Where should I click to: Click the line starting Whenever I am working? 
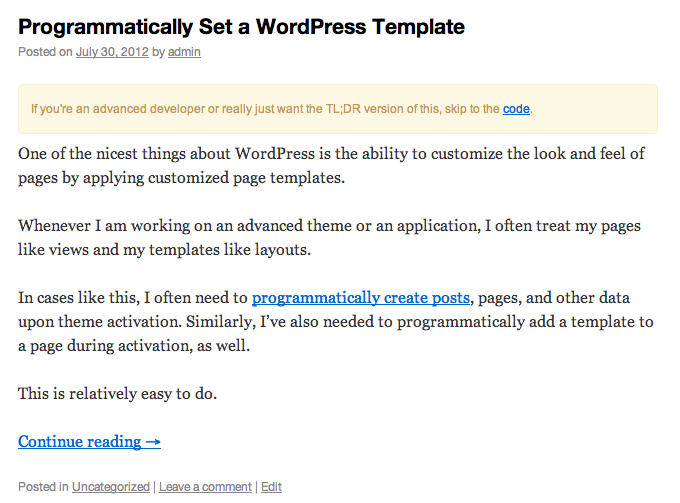tap(329, 226)
